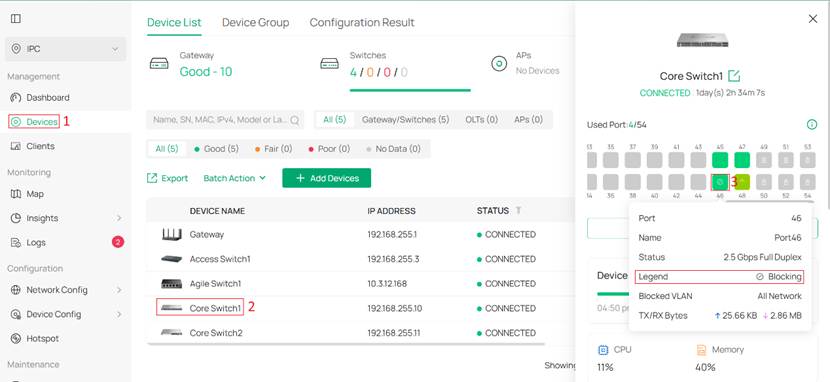Click the Hotspot icon in sidebar
Screen dimensions: 830x382
coord(16,339)
